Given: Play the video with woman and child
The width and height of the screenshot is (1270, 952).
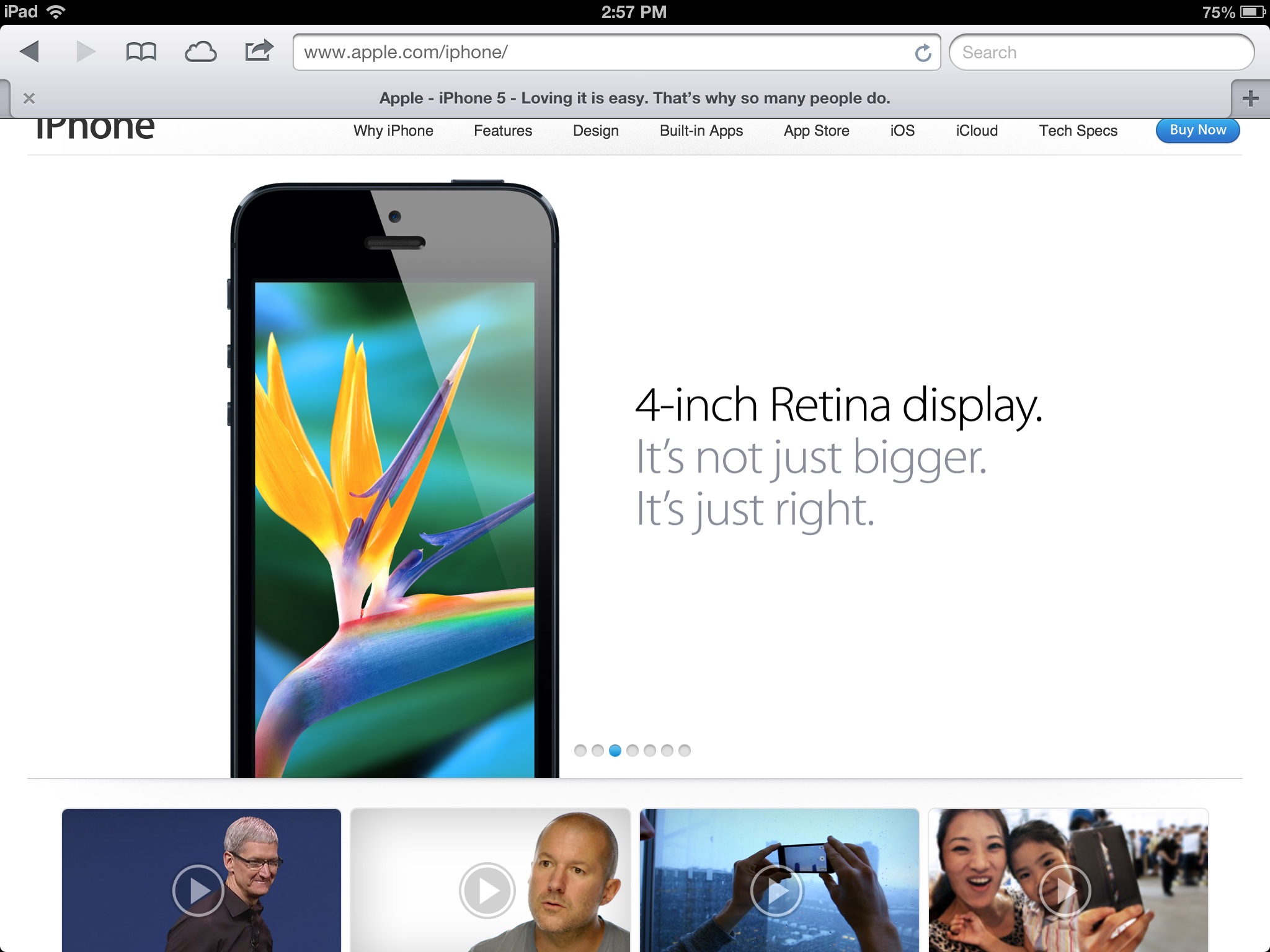Looking at the screenshot, I should click(x=1065, y=891).
